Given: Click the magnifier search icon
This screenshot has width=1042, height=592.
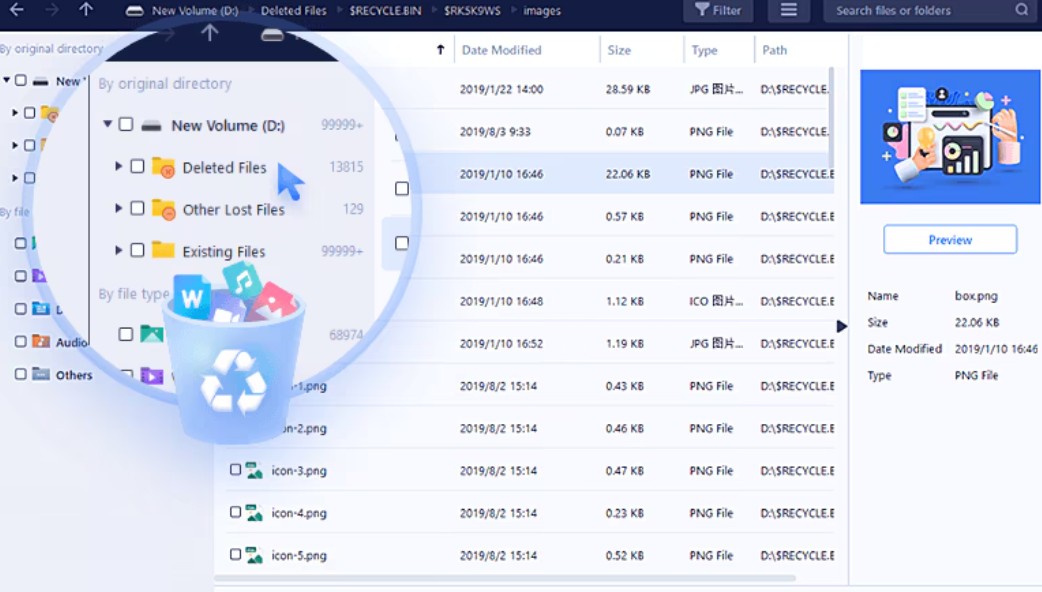Looking at the screenshot, I should [1021, 10].
